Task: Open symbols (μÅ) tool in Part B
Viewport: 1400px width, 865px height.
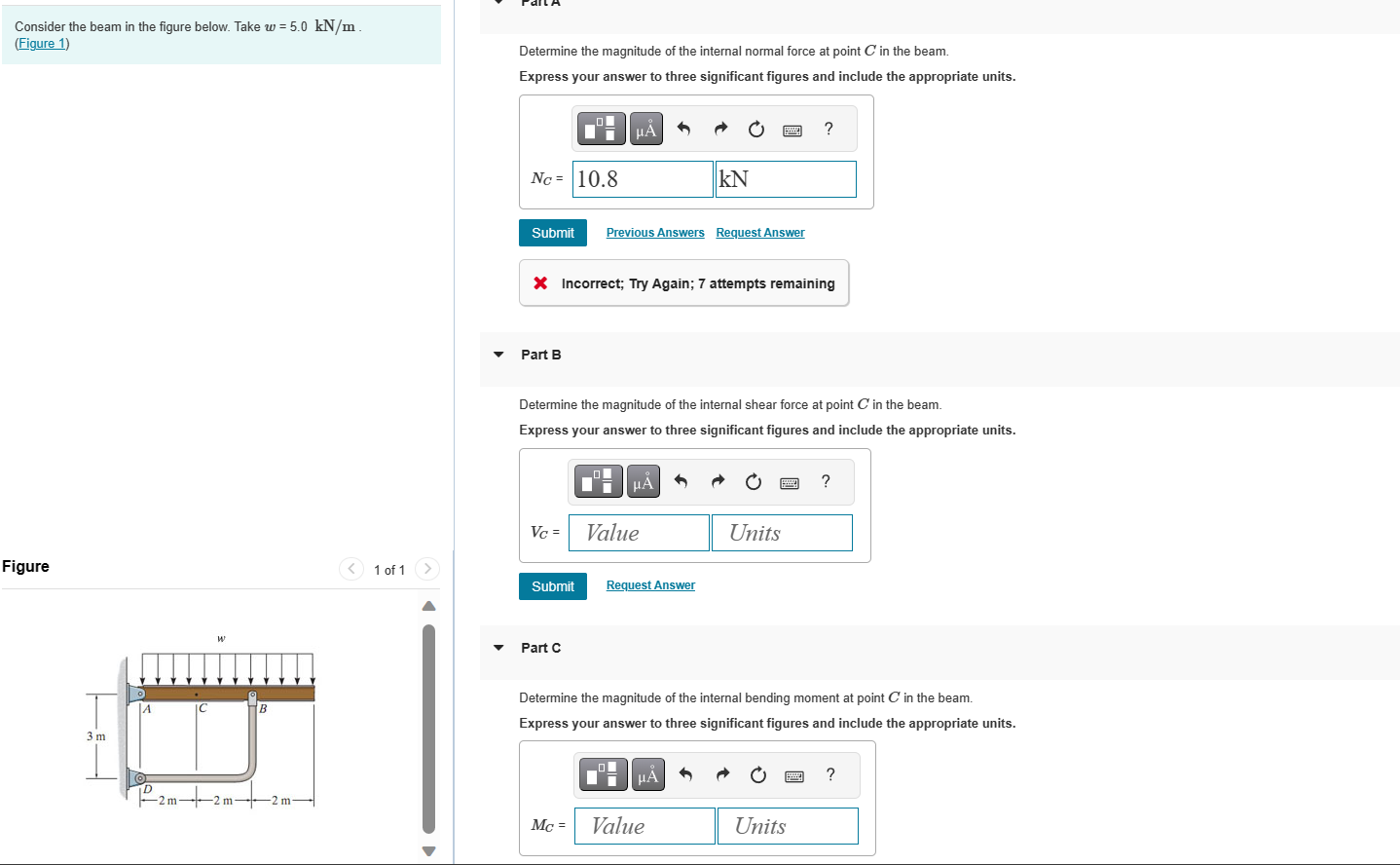Action: 644,481
